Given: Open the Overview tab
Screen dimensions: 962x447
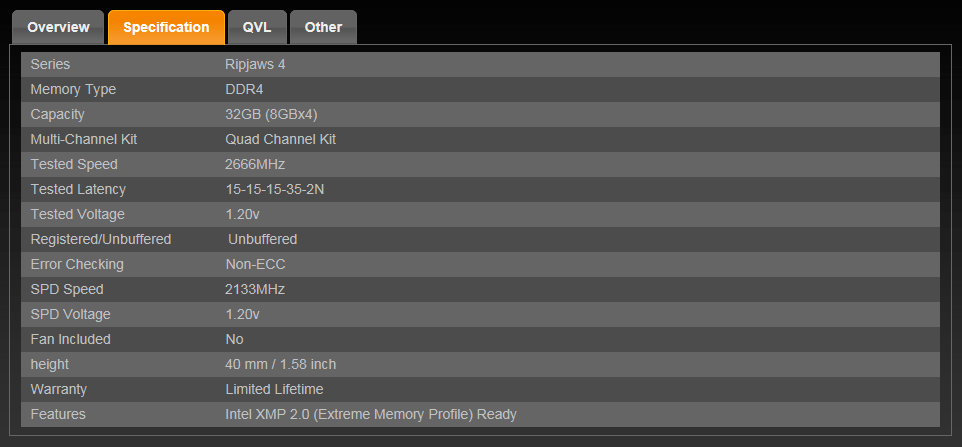Looking at the screenshot, I should point(58,27).
